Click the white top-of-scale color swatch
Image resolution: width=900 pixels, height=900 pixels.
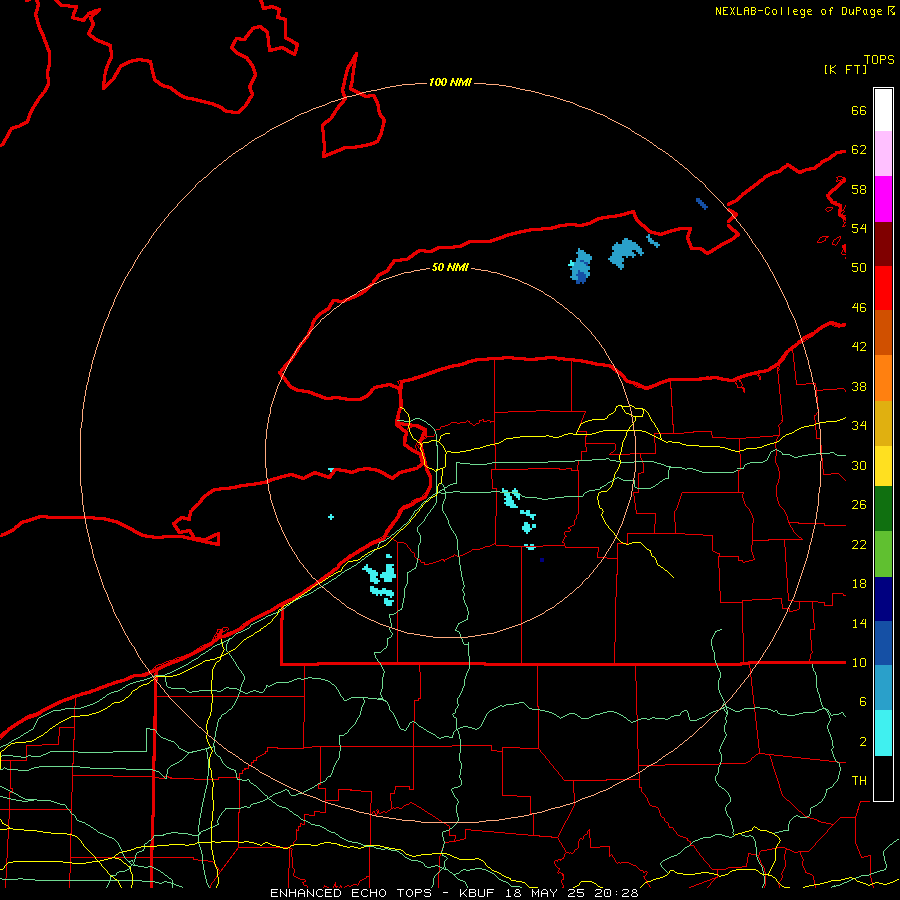pyautogui.click(x=883, y=110)
